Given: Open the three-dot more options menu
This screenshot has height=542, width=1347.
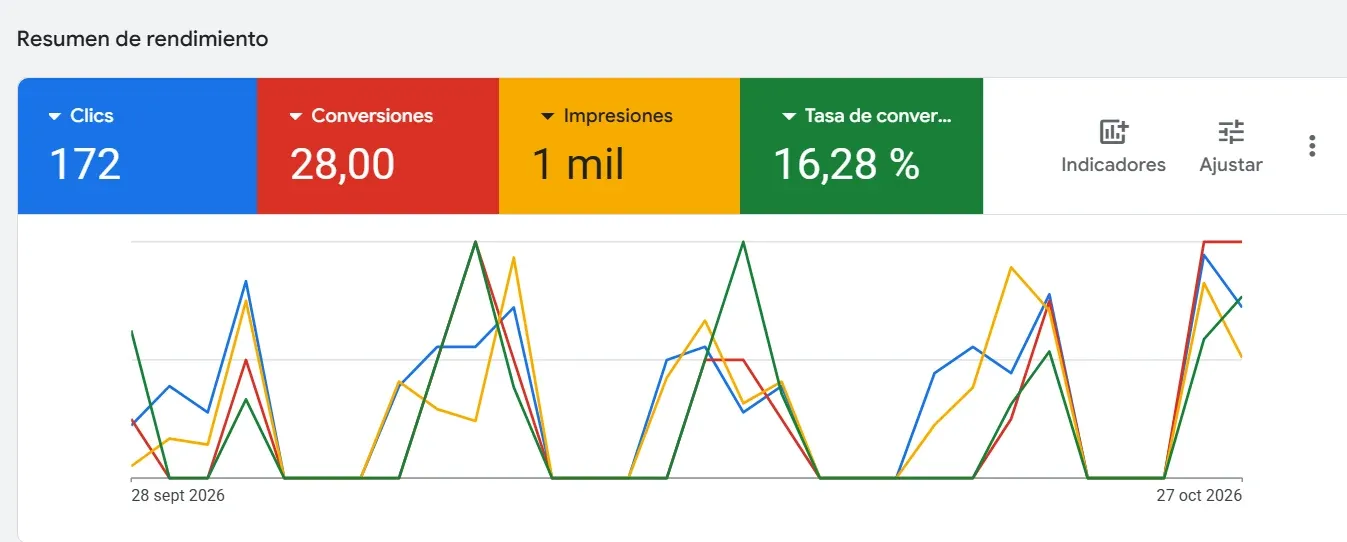Looking at the screenshot, I should tap(1312, 146).
